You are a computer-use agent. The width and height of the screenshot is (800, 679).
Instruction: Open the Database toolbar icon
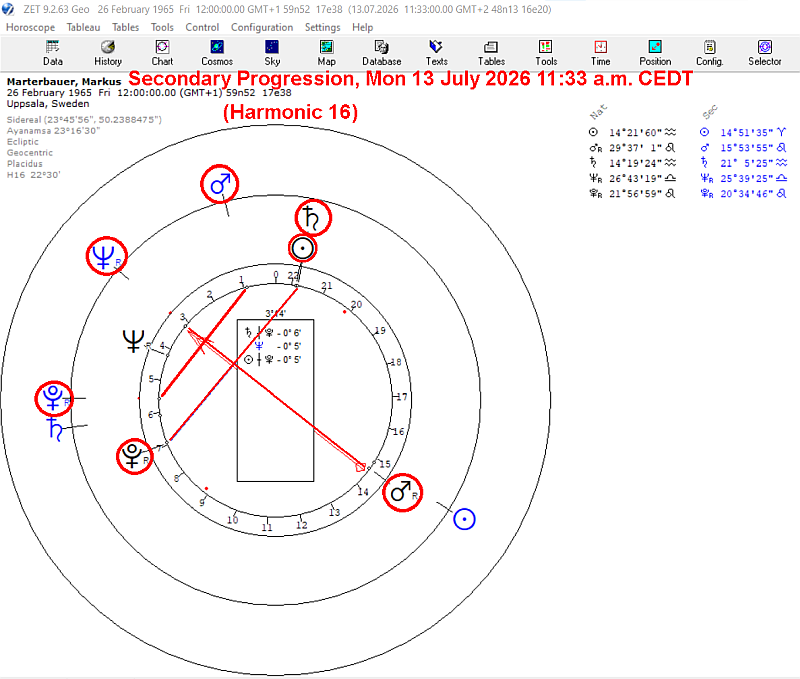pos(382,53)
